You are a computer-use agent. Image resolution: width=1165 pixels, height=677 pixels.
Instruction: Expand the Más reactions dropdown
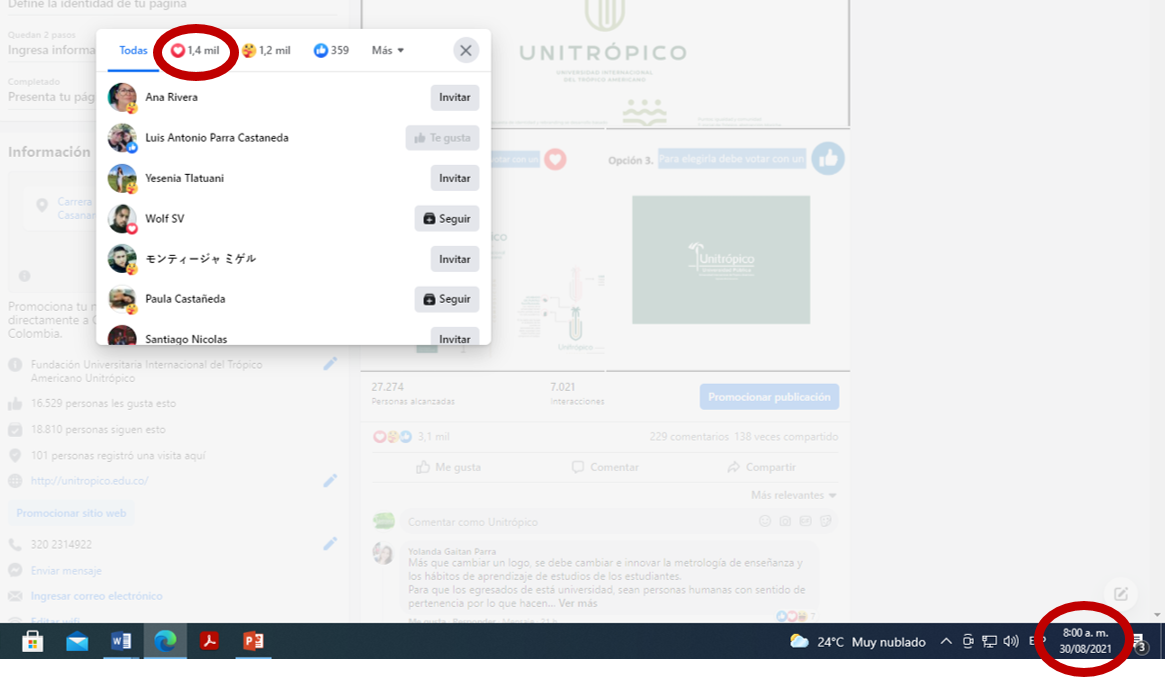point(388,51)
